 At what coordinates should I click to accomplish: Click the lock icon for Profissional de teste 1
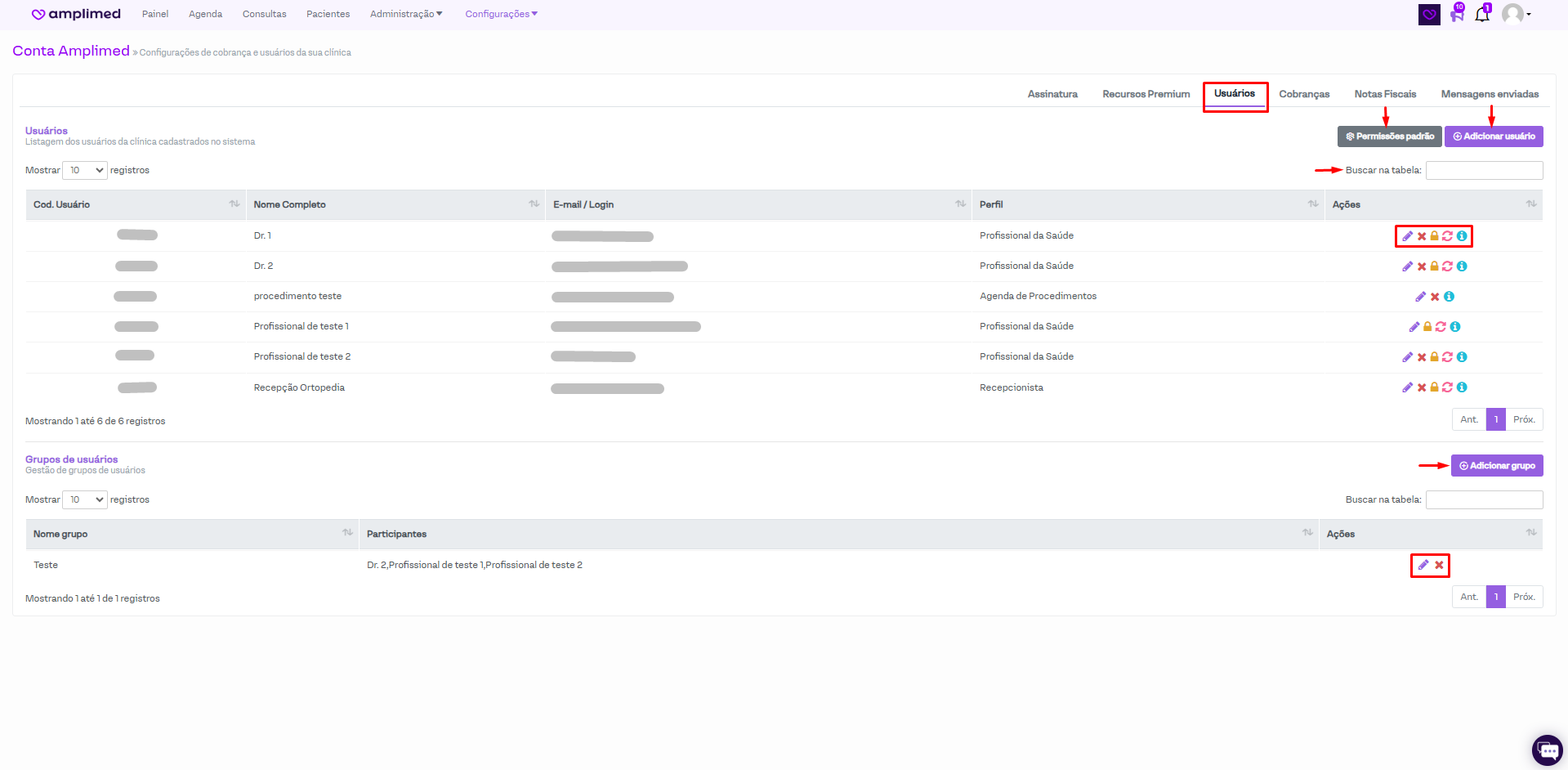[1427, 327]
